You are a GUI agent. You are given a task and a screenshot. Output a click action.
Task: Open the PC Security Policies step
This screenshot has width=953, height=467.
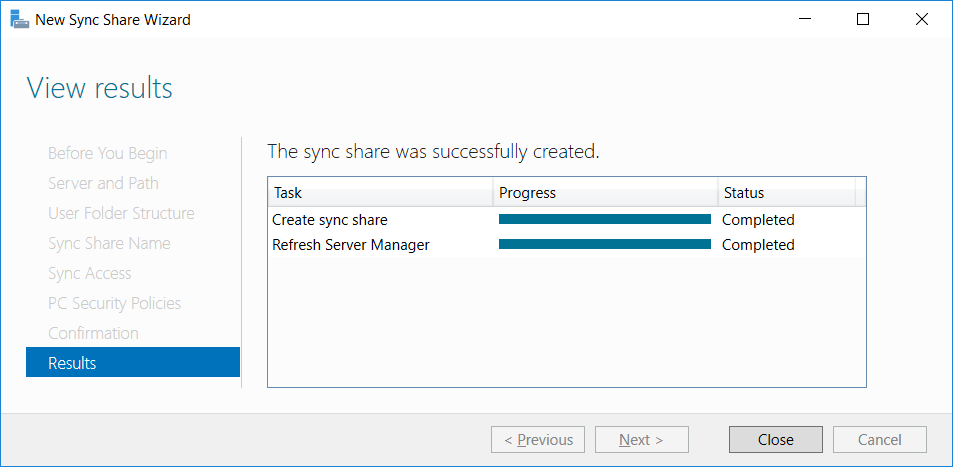pyautogui.click(x=114, y=303)
